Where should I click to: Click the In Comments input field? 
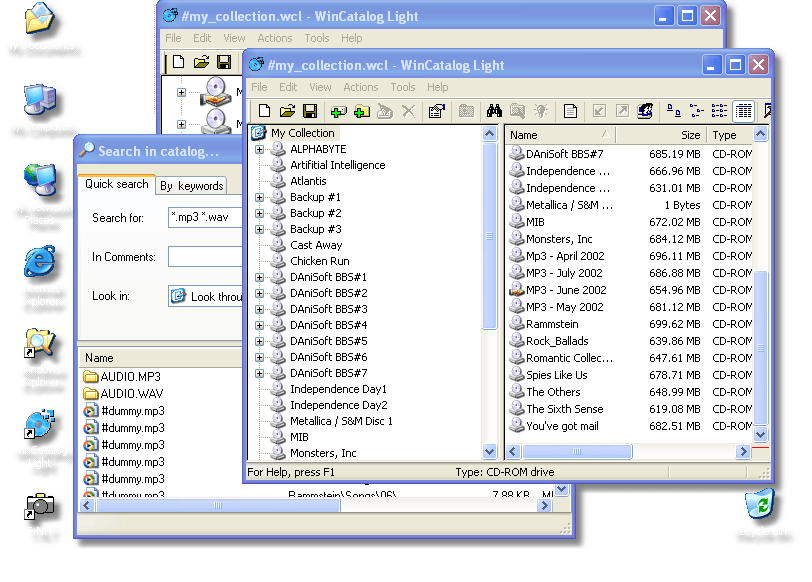click(x=205, y=257)
